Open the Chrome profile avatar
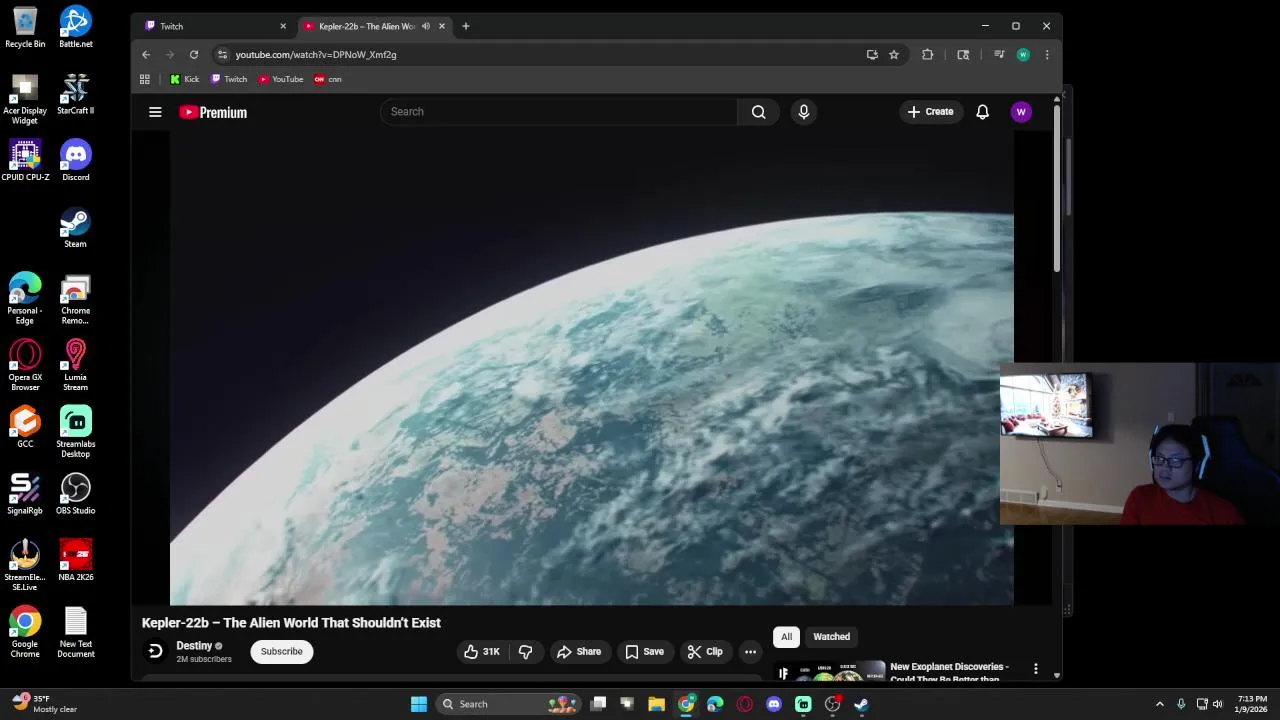 (1023, 55)
